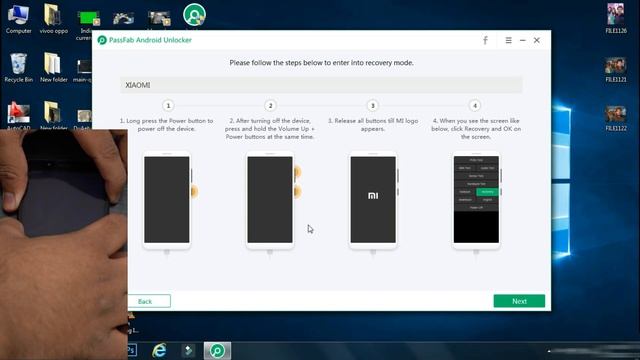Open the New folder next to Recycle Bin
Screen dimensions: 640x360
[53, 68]
